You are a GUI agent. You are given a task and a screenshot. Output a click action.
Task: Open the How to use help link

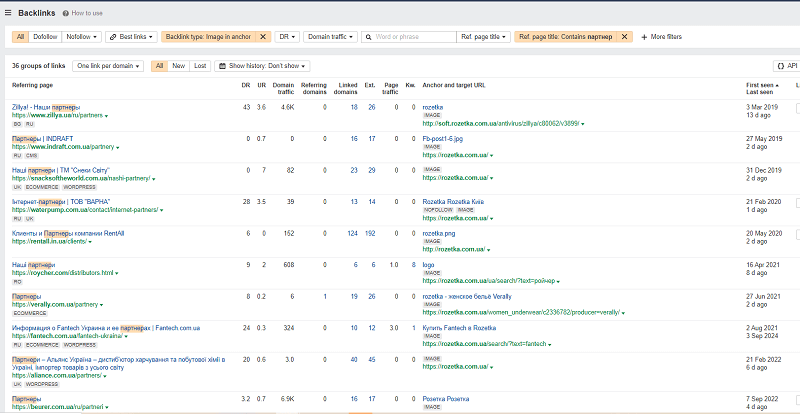coord(83,13)
